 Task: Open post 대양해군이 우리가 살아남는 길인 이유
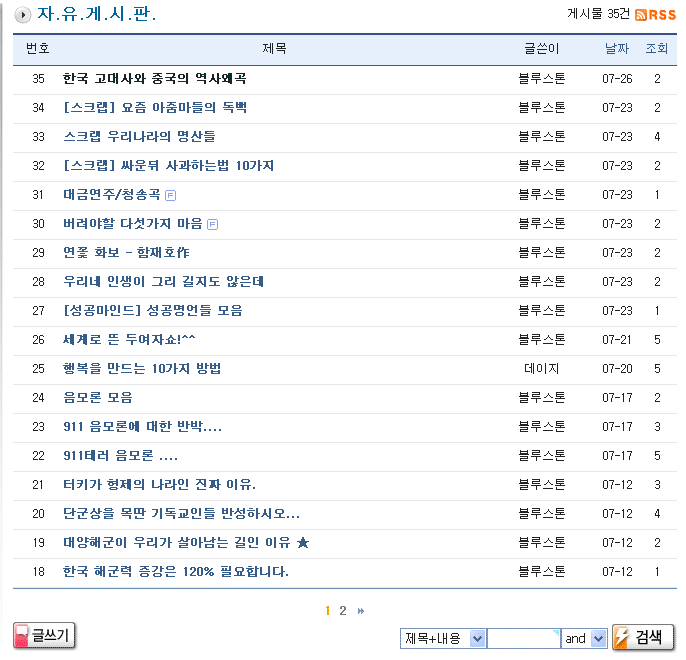click(x=177, y=543)
